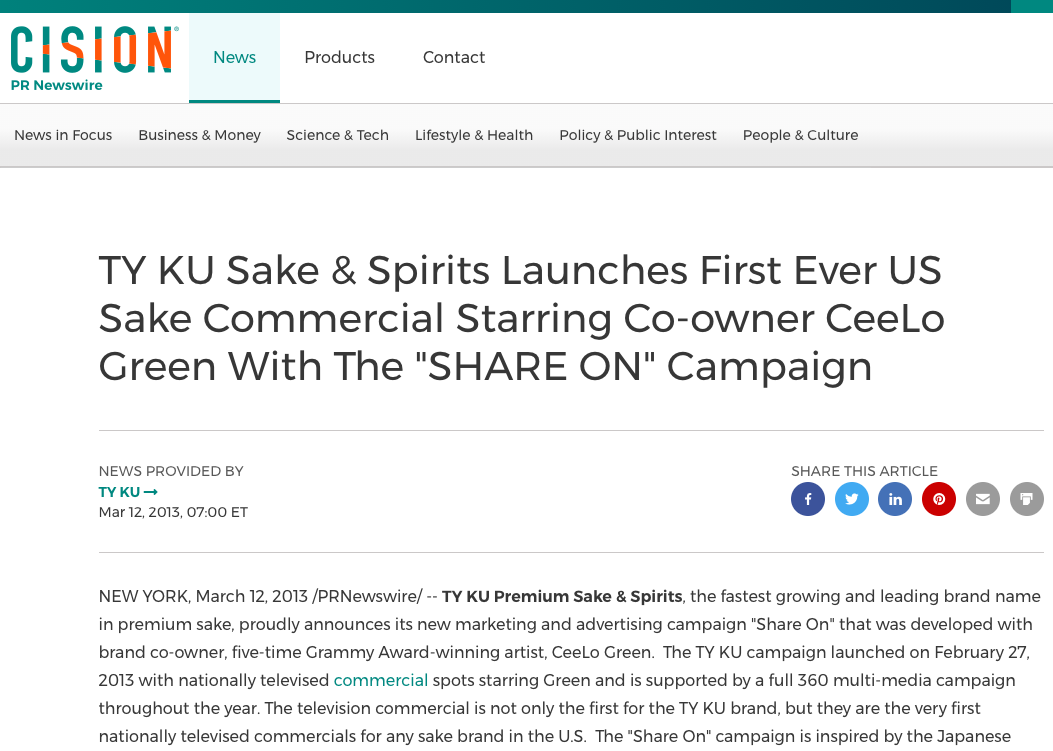The image size is (1053, 751).
Task: Open Policy & Public Interest section
Action: click(638, 135)
